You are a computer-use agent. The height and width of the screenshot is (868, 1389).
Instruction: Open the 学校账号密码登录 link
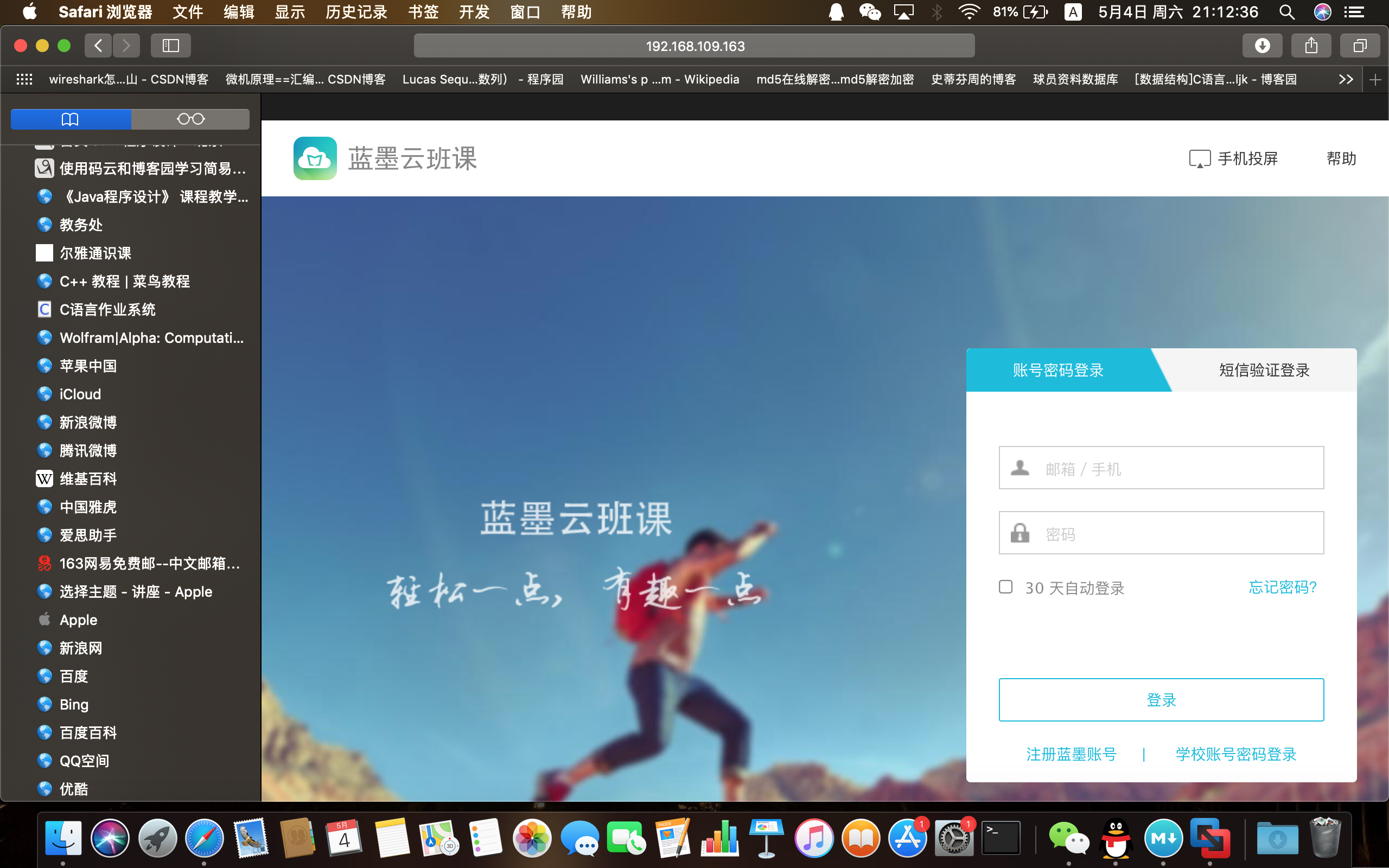1236,754
